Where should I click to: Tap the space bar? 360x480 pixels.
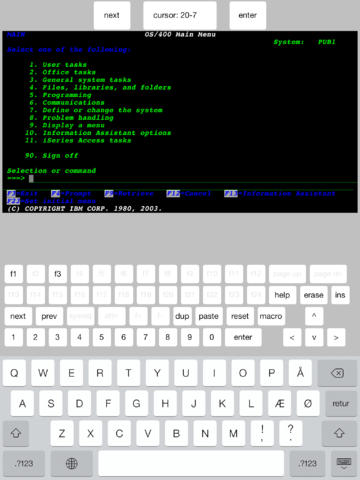tap(191, 463)
